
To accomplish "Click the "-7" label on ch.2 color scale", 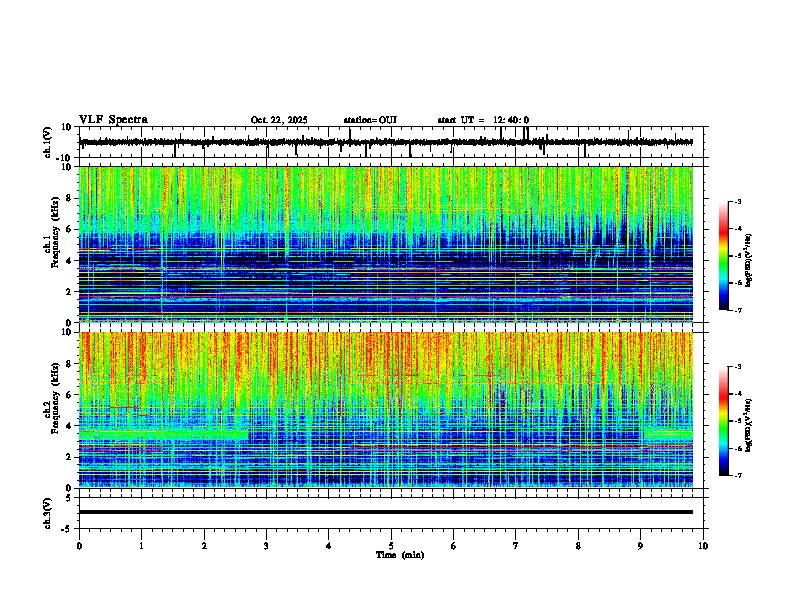I will point(737,475).
